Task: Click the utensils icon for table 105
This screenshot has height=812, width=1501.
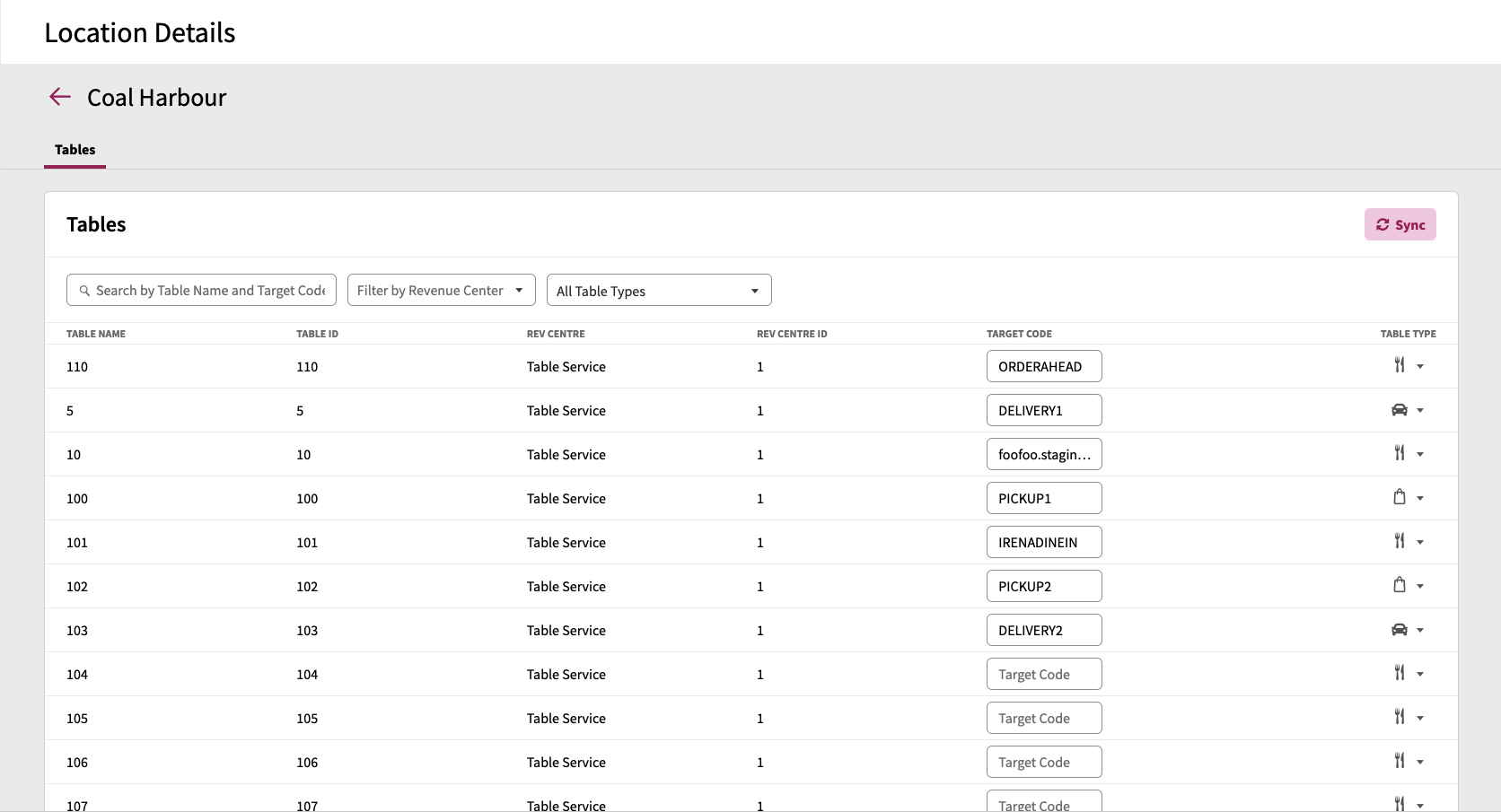Action: pyautogui.click(x=1399, y=717)
